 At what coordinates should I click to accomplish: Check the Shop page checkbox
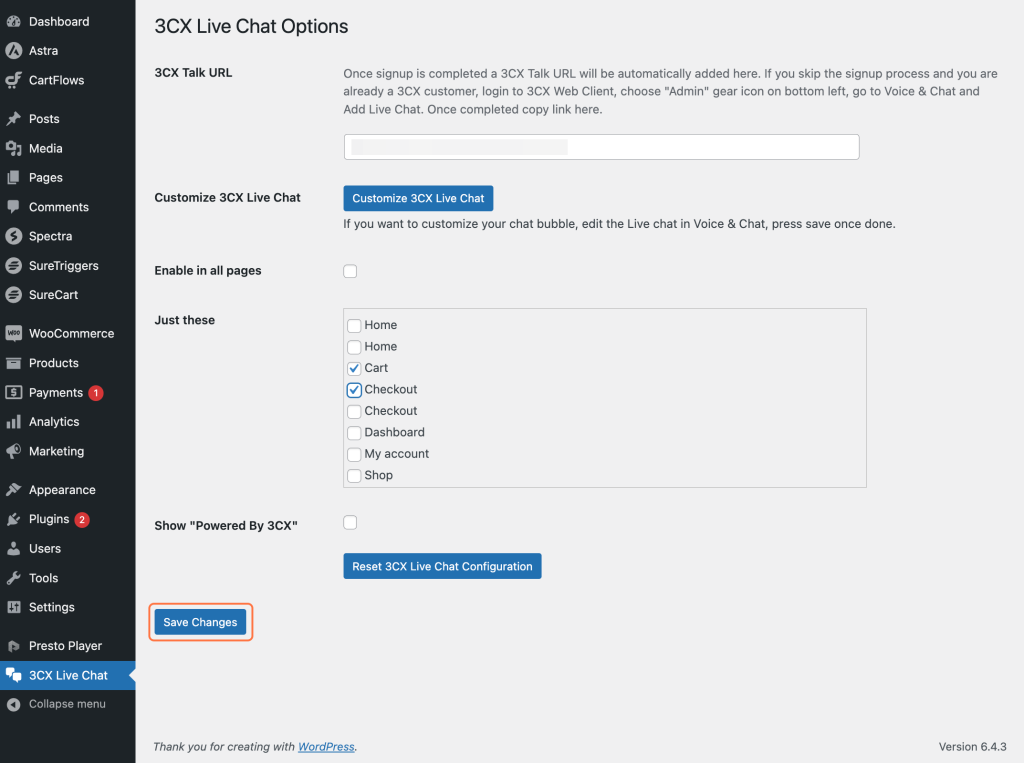click(354, 476)
